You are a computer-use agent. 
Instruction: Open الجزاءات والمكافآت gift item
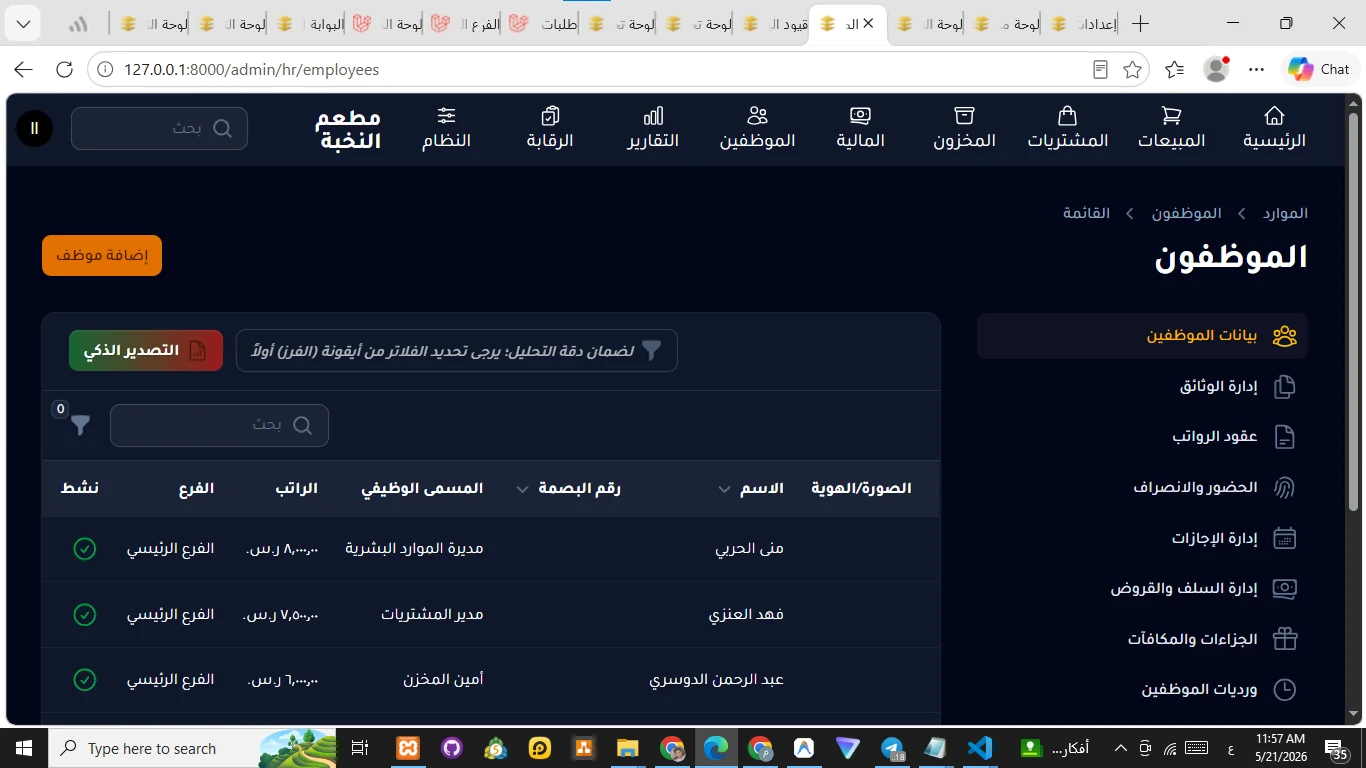(x=1142, y=639)
